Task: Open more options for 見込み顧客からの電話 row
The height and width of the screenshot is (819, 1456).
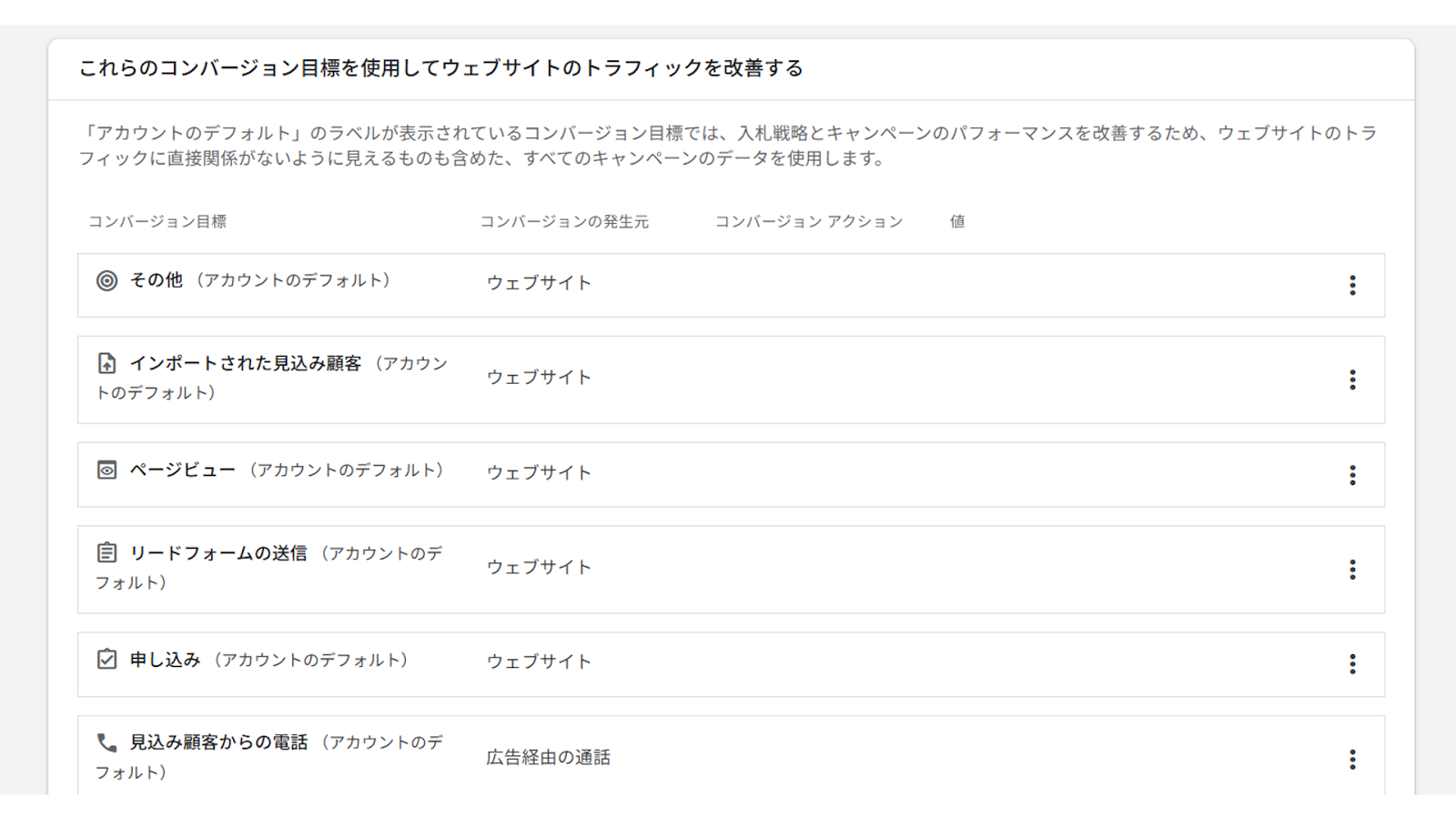Action: tap(1352, 759)
